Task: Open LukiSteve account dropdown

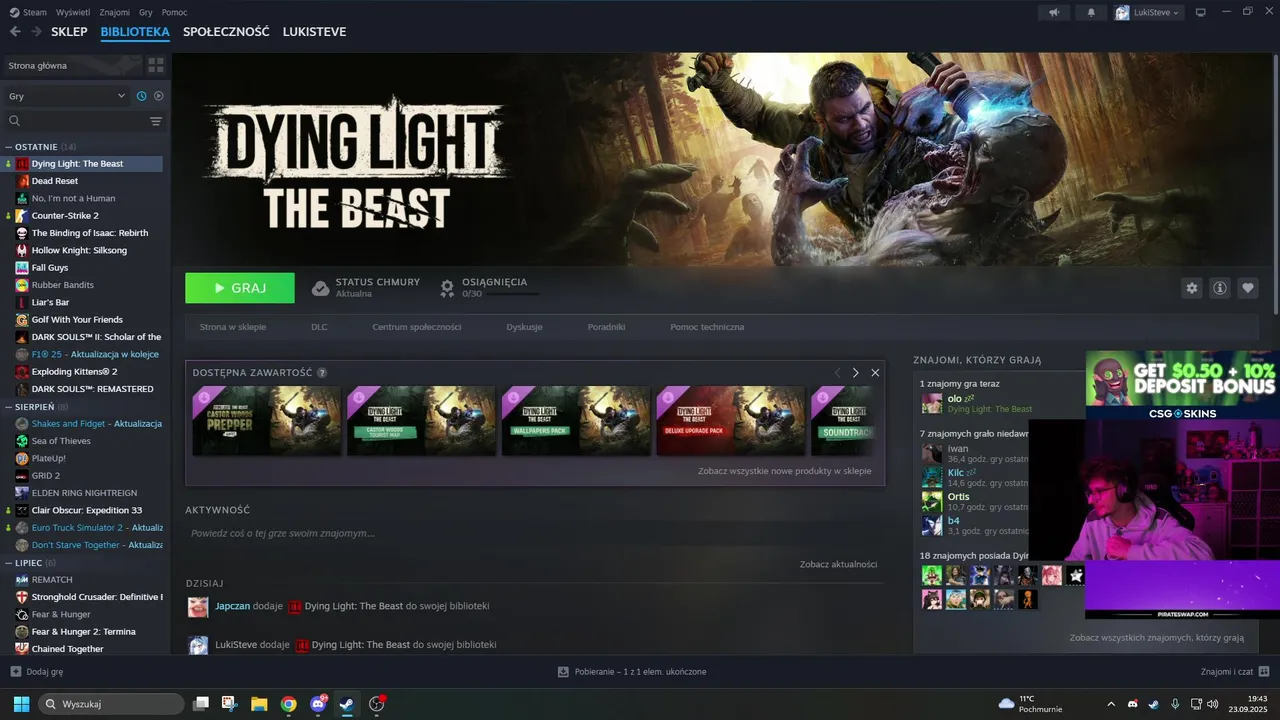Action: coord(1148,12)
